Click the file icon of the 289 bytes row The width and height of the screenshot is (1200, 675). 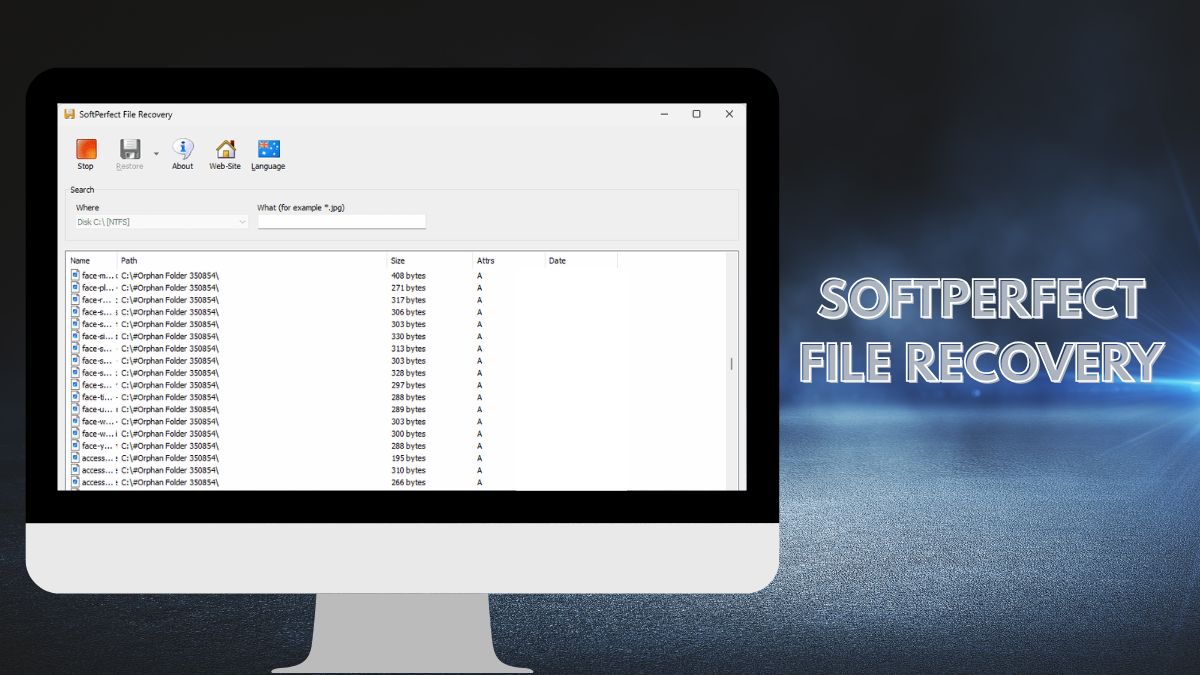click(x=75, y=409)
